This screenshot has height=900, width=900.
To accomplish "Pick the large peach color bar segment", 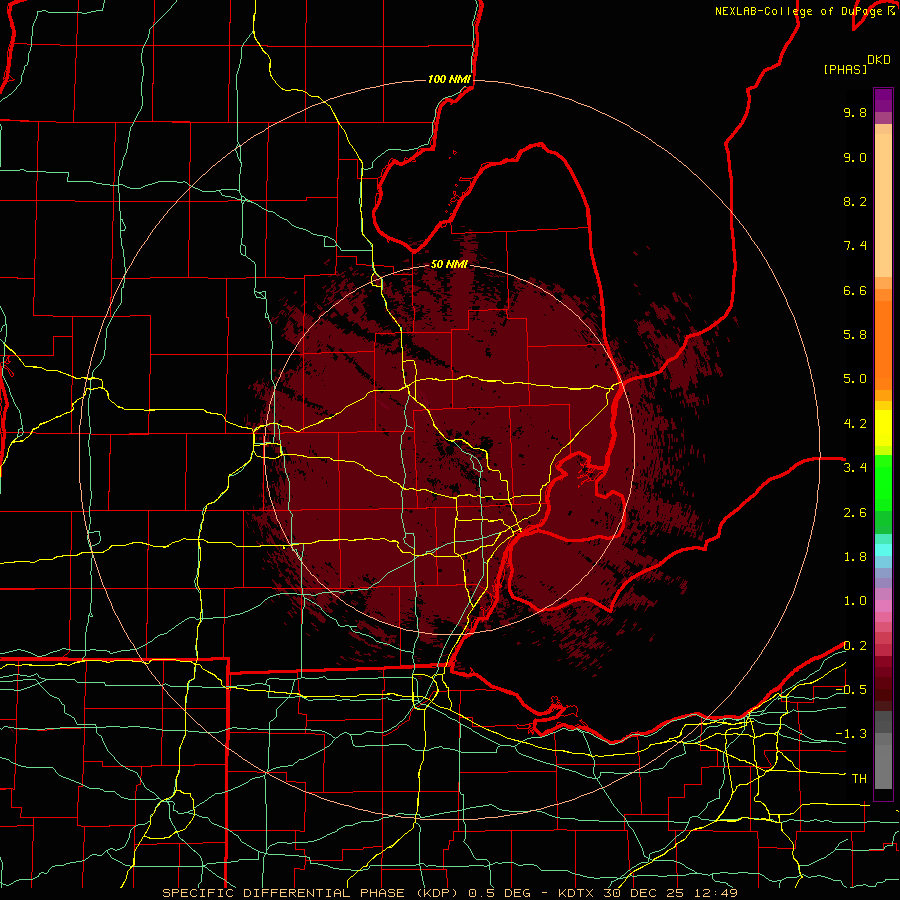I will click(883, 205).
